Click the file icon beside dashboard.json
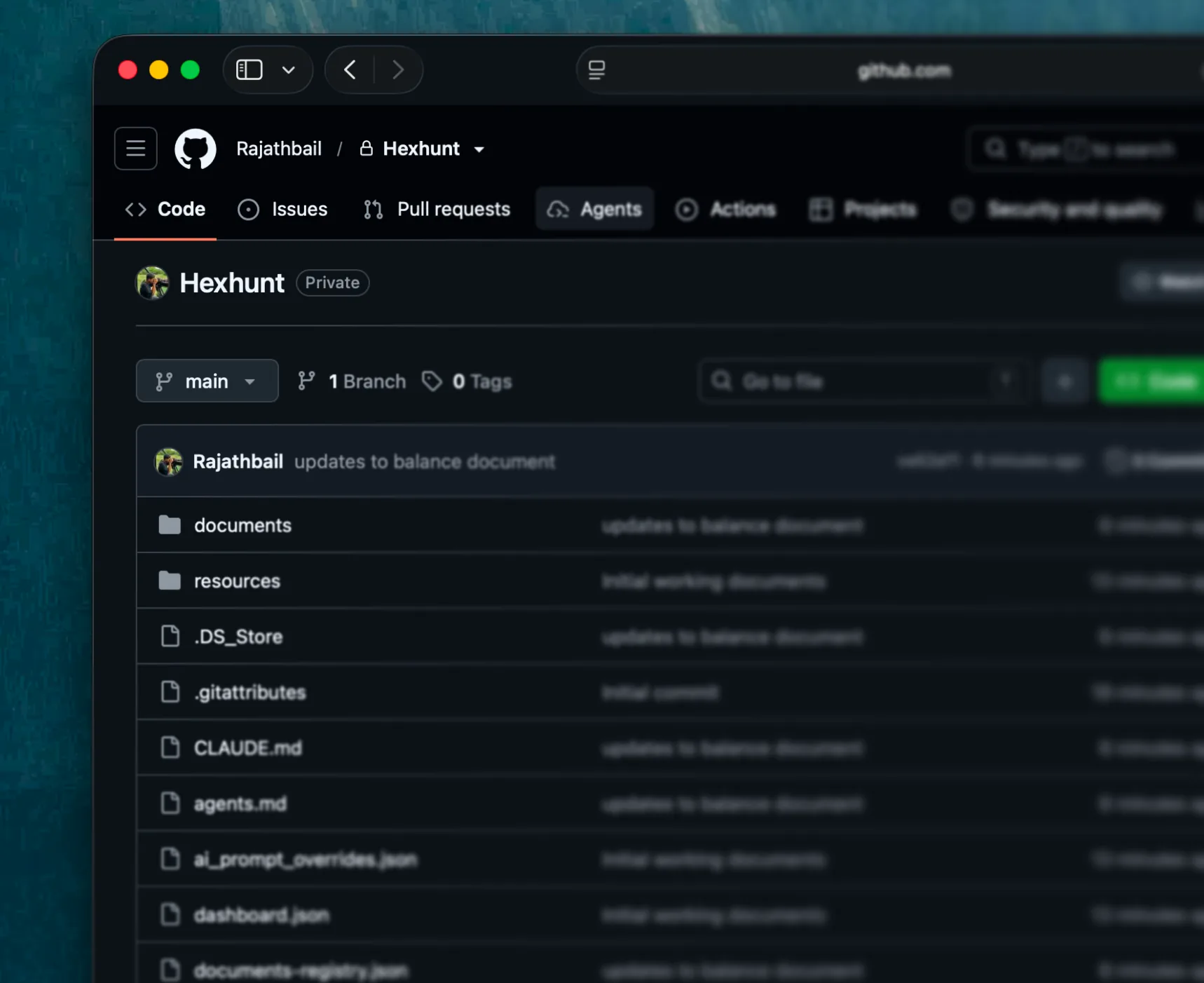 170,914
